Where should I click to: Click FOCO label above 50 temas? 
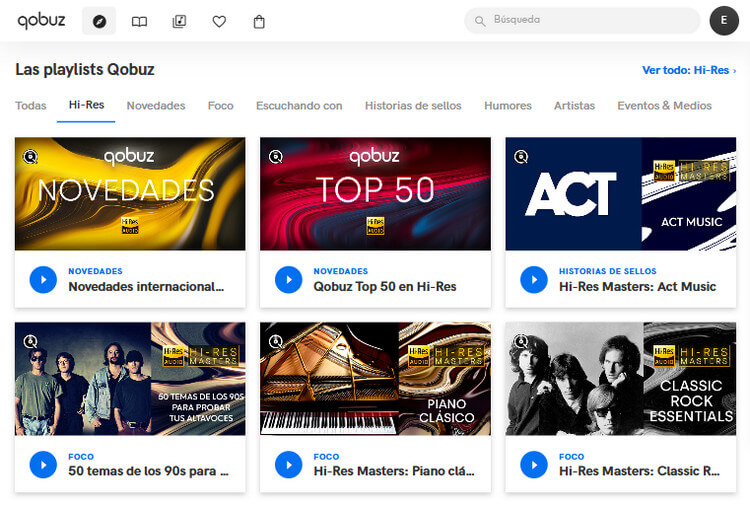click(81, 457)
